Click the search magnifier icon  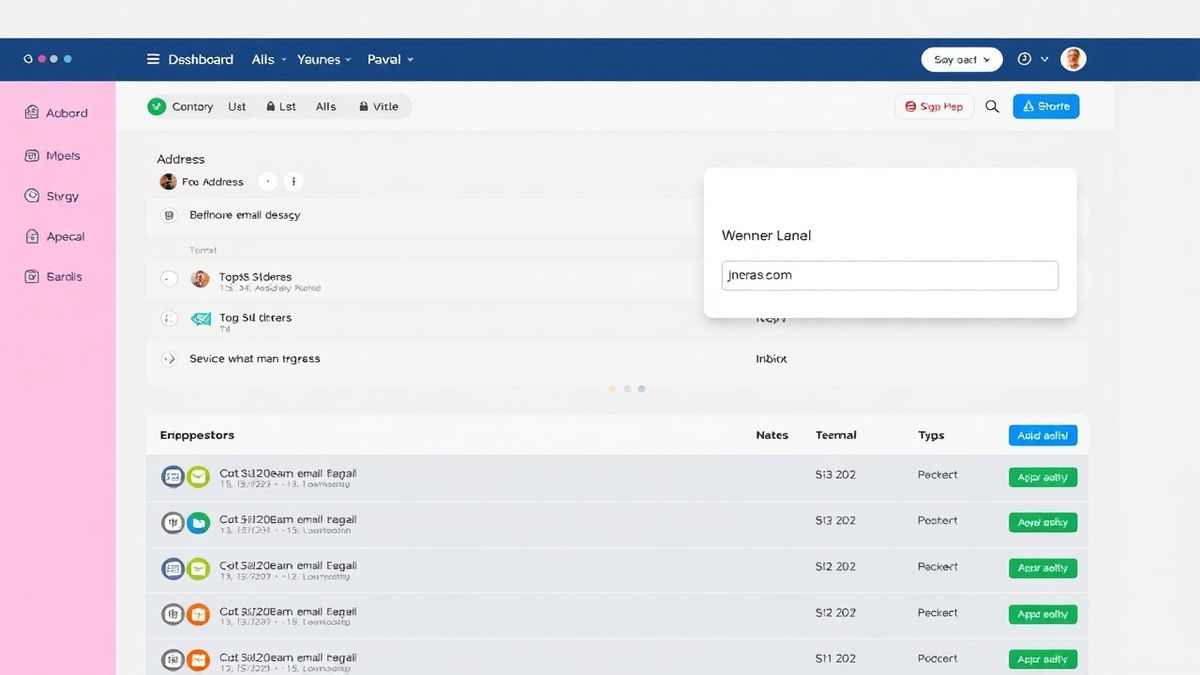992,106
